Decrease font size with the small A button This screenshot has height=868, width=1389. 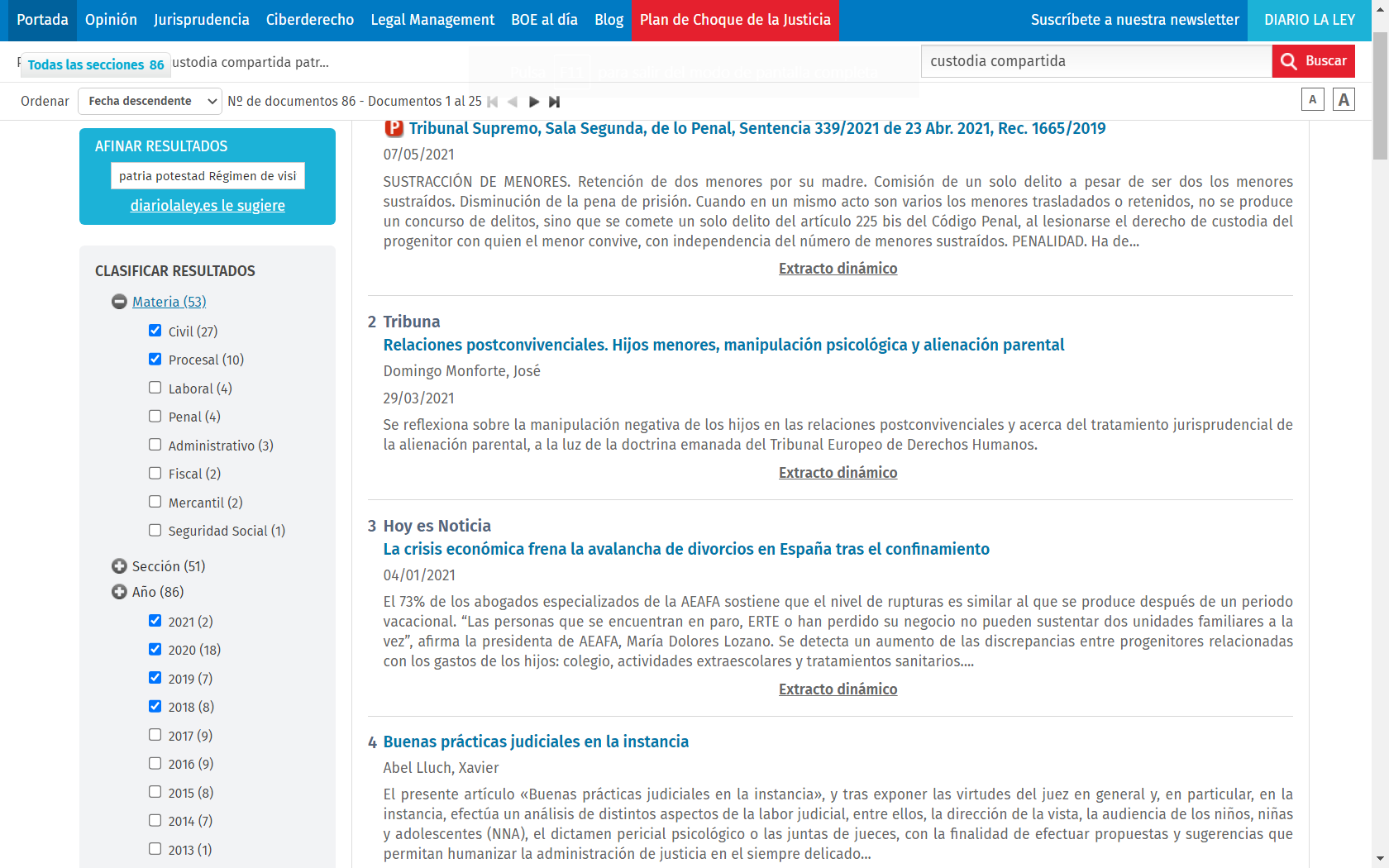pos(1312,99)
